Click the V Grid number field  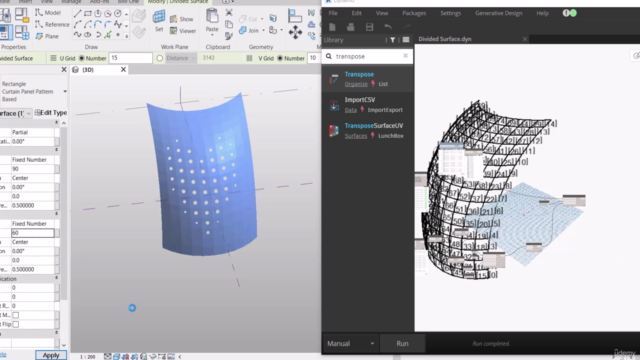pos(314,58)
